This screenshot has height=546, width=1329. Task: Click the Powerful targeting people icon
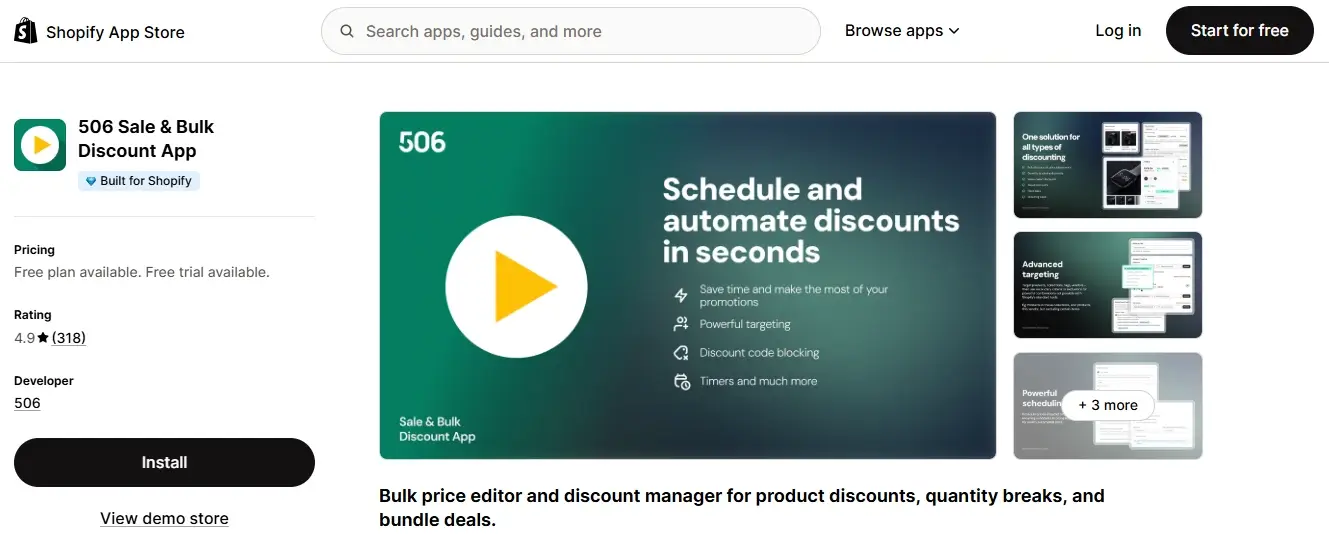(681, 324)
